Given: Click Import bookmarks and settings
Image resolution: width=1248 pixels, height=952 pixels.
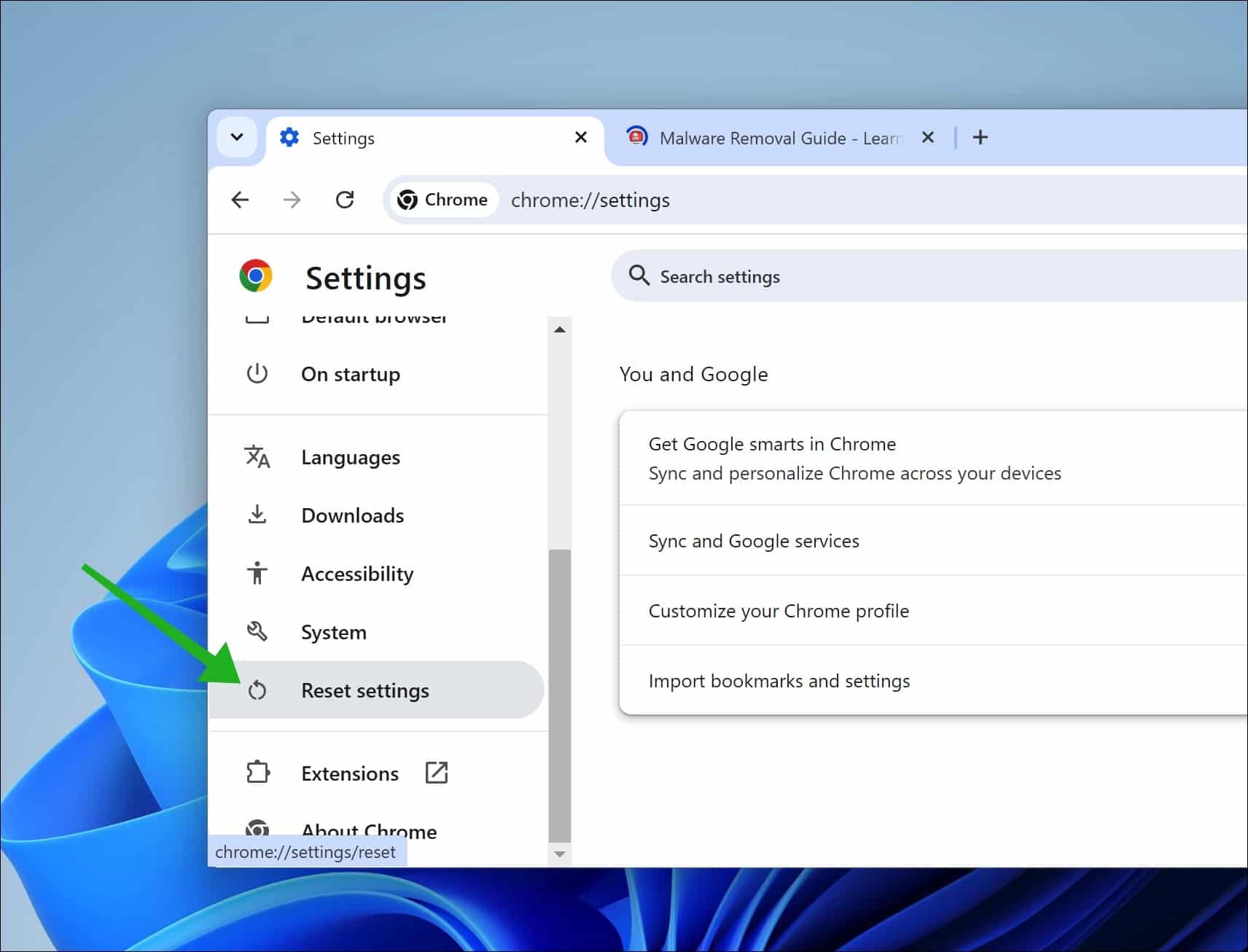Looking at the screenshot, I should click(x=779, y=681).
